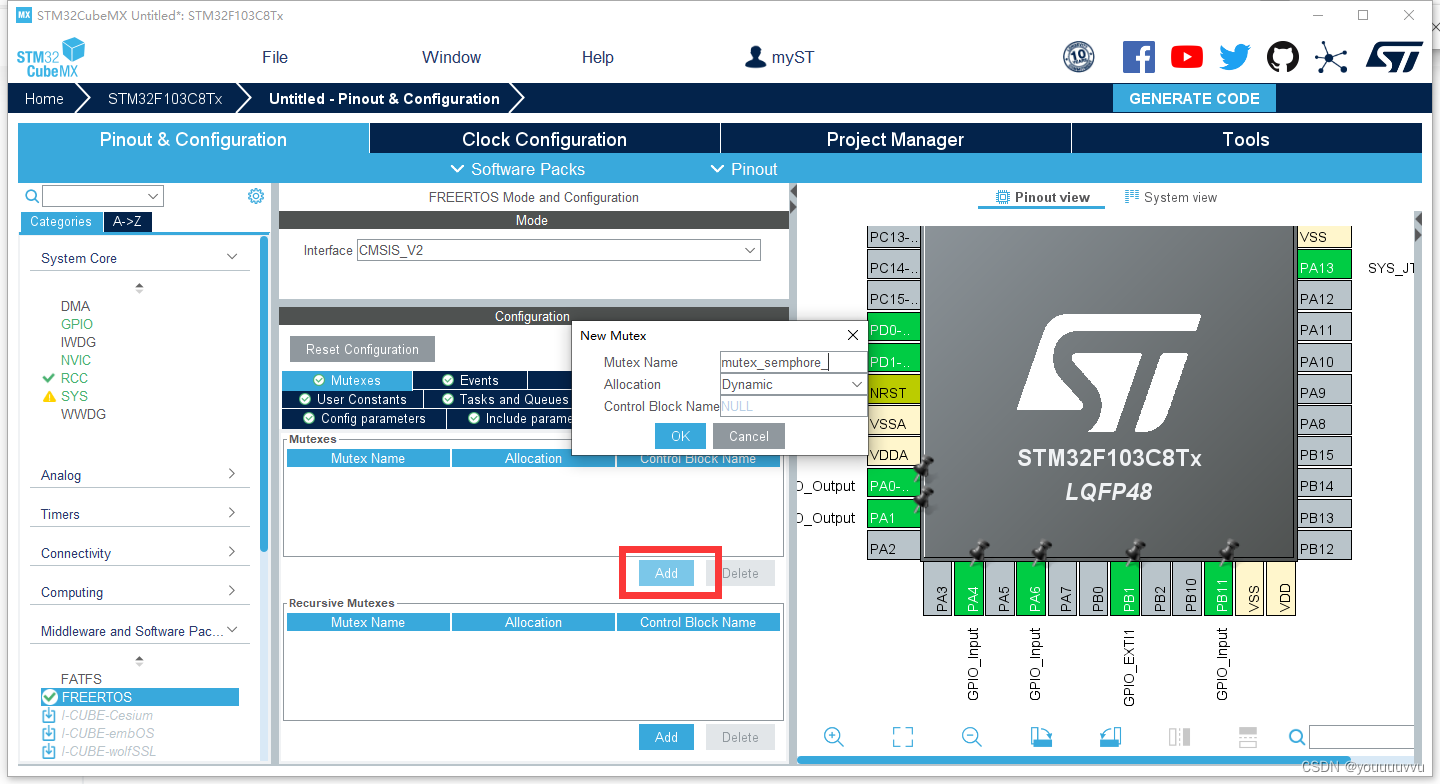The image size is (1440, 784).
Task: Confirm new mutex with OK
Action: point(681,436)
